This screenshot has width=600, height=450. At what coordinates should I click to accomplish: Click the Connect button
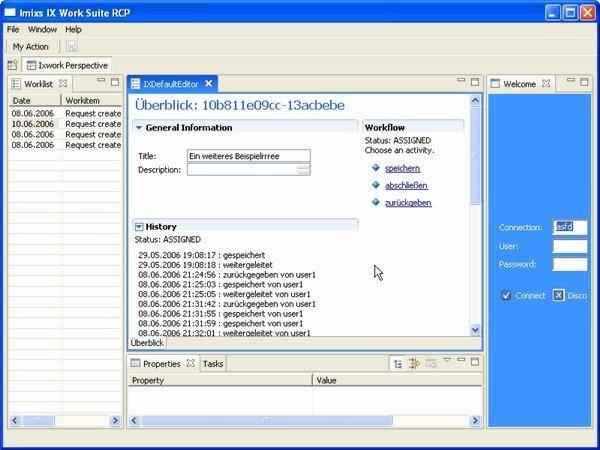pos(523,295)
